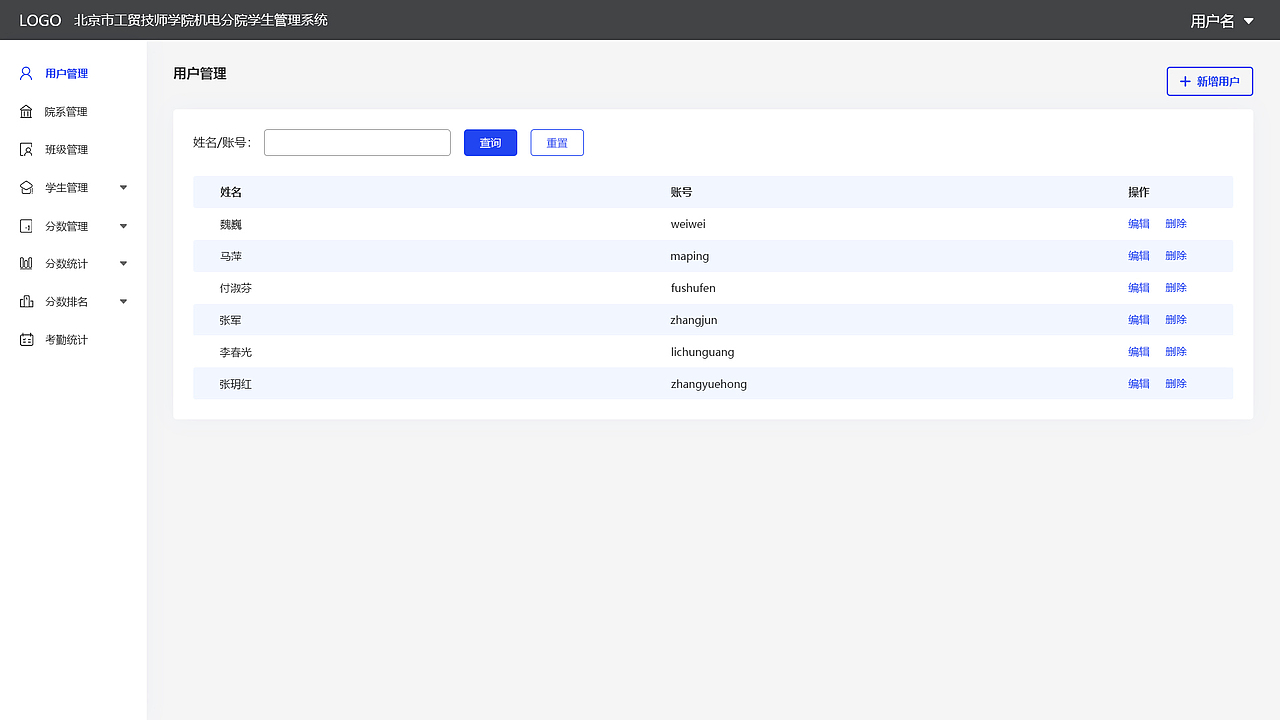Click the LOGO in header

pos(40,20)
